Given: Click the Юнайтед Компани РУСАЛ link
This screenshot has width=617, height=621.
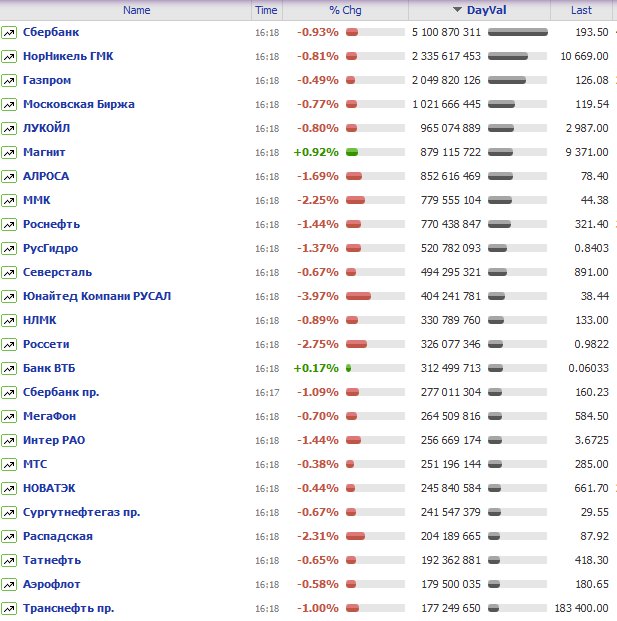Looking at the screenshot, I should 97,296.
